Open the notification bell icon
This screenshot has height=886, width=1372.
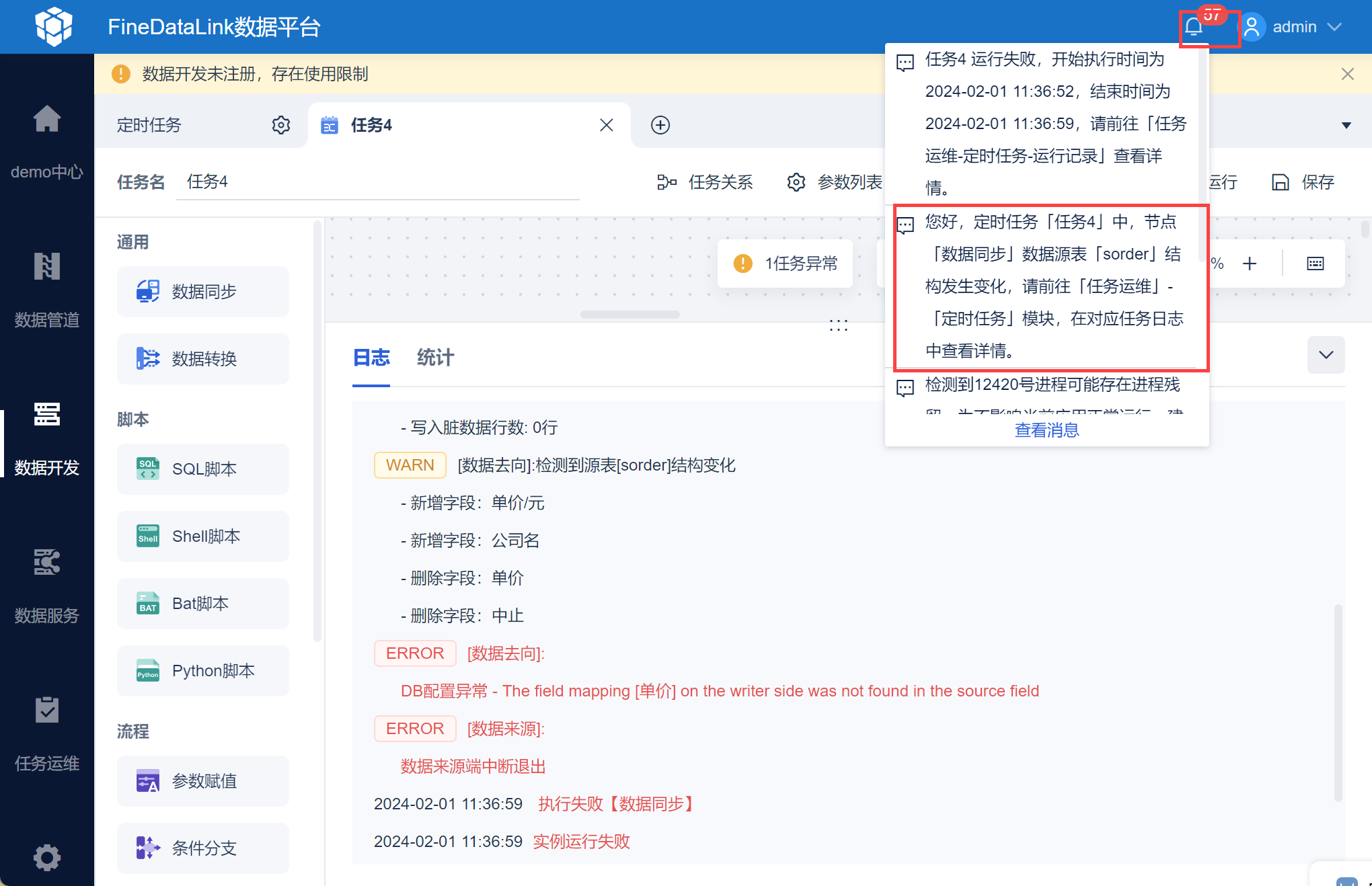1194,27
